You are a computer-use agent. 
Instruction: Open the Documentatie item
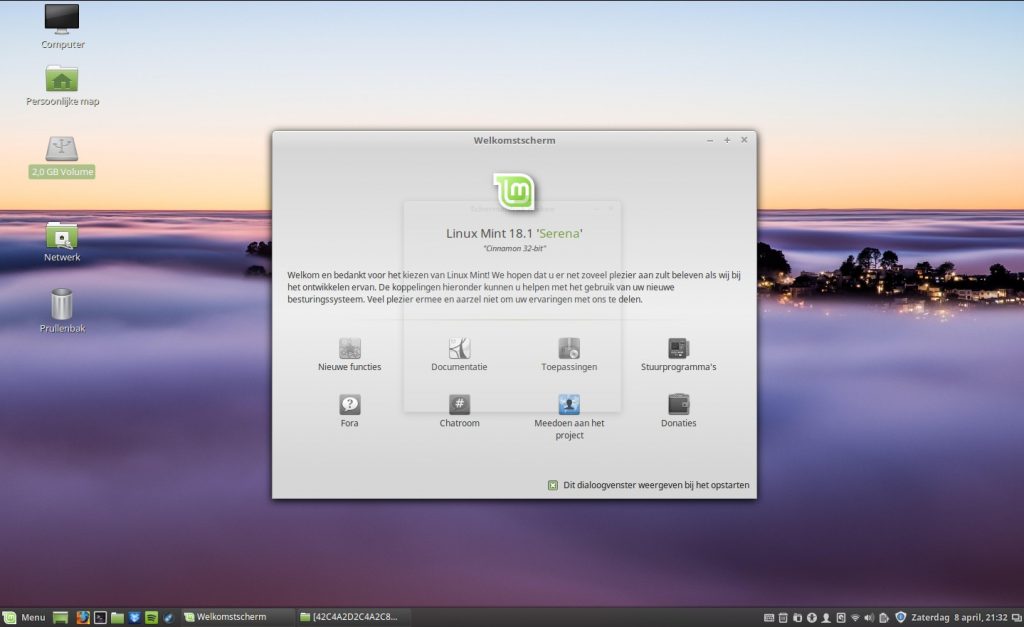click(459, 355)
